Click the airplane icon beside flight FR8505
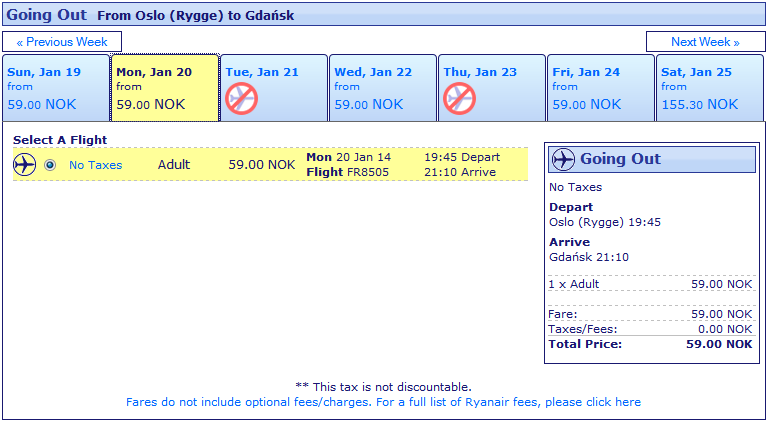Image resolution: width=767 pixels, height=422 pixels. tap(24, 165)
